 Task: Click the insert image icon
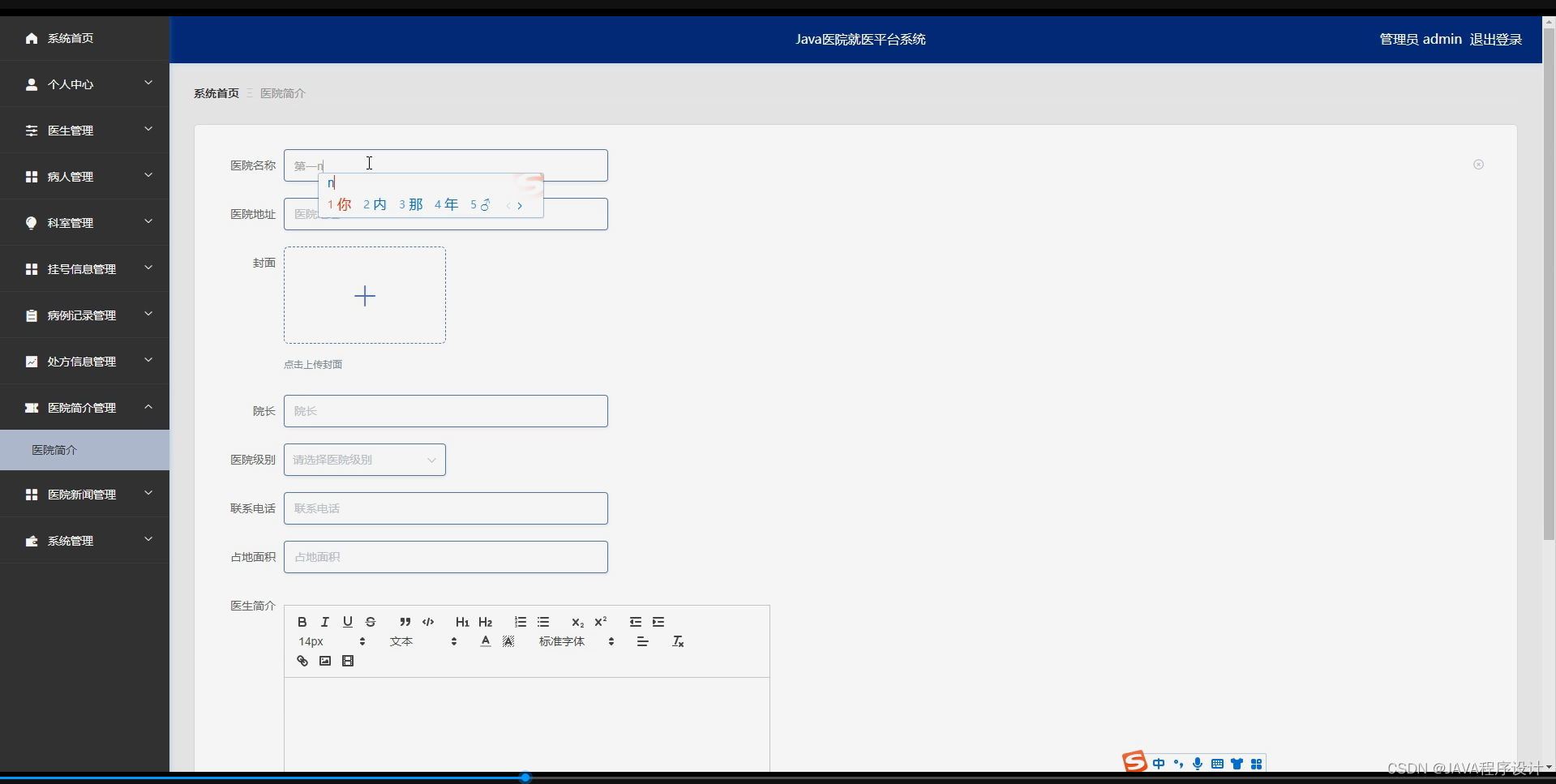(324, 661)
